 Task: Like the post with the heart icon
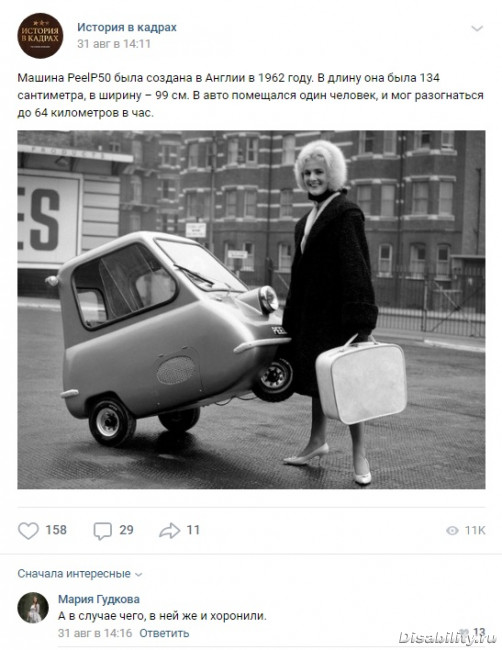(28, 531)
